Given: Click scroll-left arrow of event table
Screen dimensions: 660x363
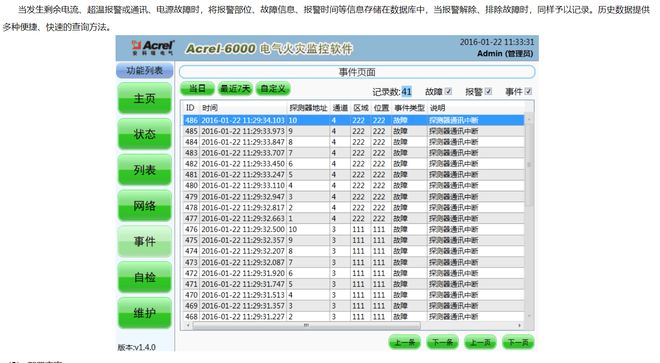Looking at the screenshot, I should coord(187,325).
